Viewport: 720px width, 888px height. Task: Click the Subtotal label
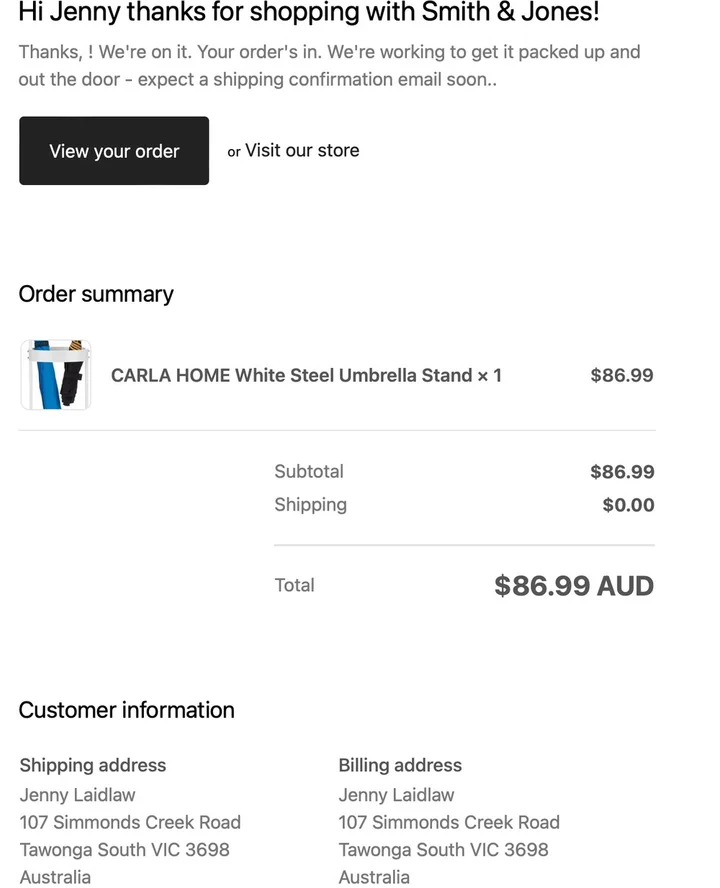[309, 471]
